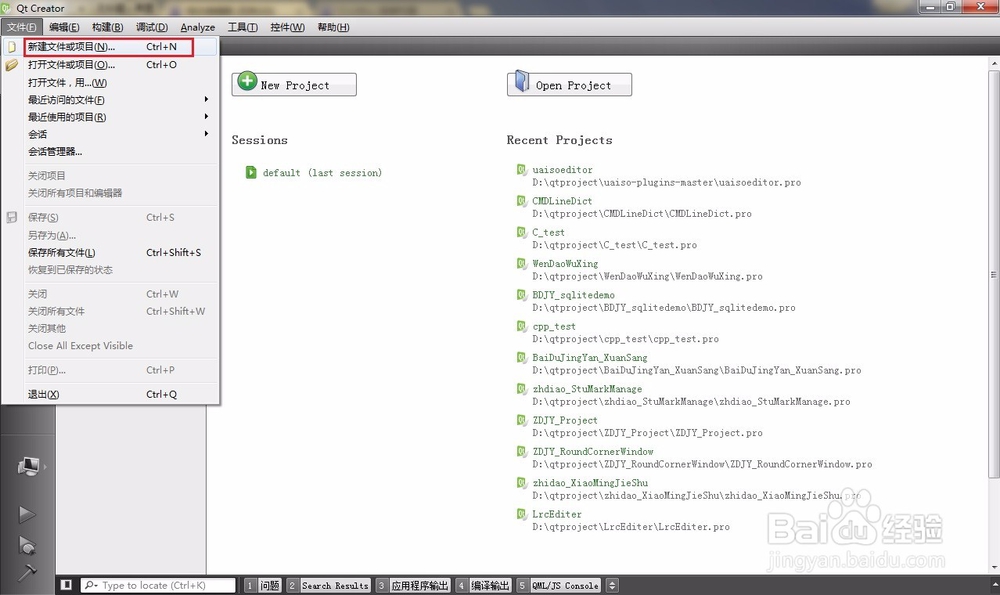The height and width of the screenshot is (595, 1000).
Task: Open the 编辑(E) menu in menu bar
Action: coord(64,27)
